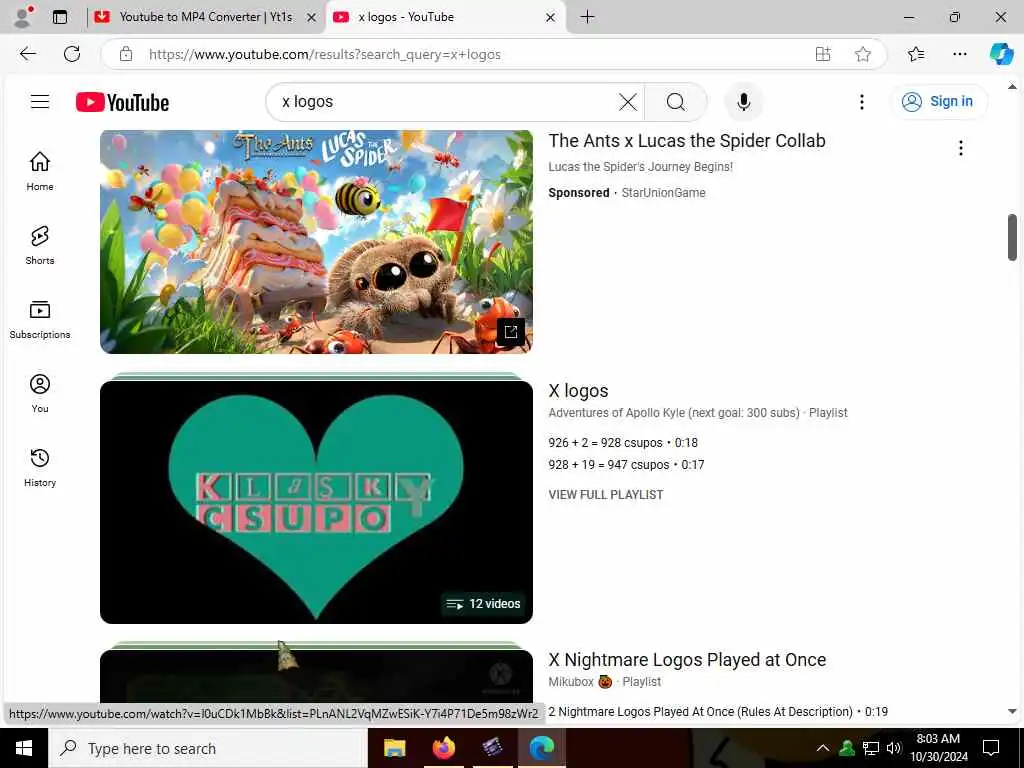Screen dimensions: 1024x768
Task: Click the scrollbar up arrow
Action: point(1012,86)
